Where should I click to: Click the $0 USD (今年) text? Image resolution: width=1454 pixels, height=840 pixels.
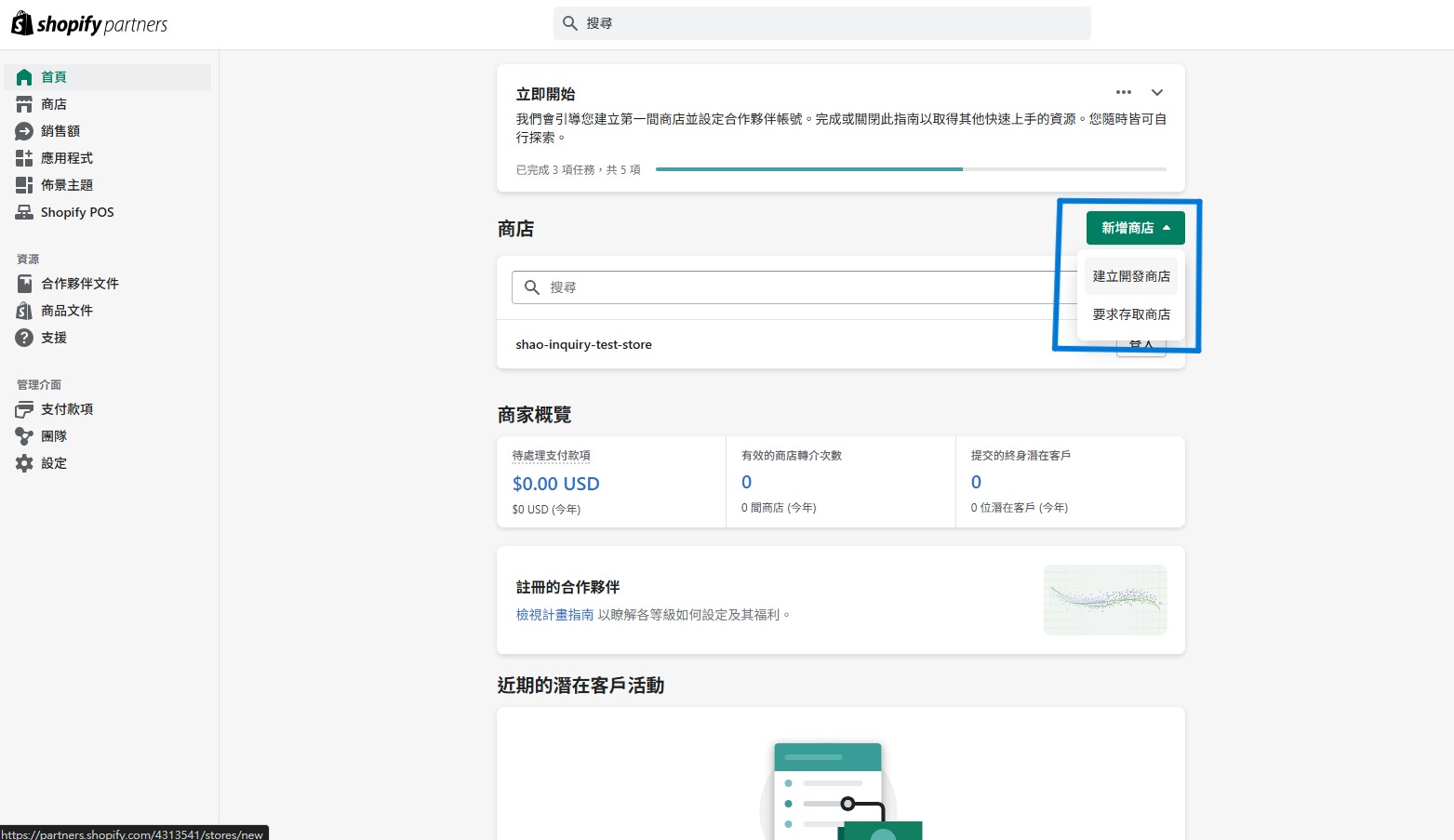tap(546, 510)
